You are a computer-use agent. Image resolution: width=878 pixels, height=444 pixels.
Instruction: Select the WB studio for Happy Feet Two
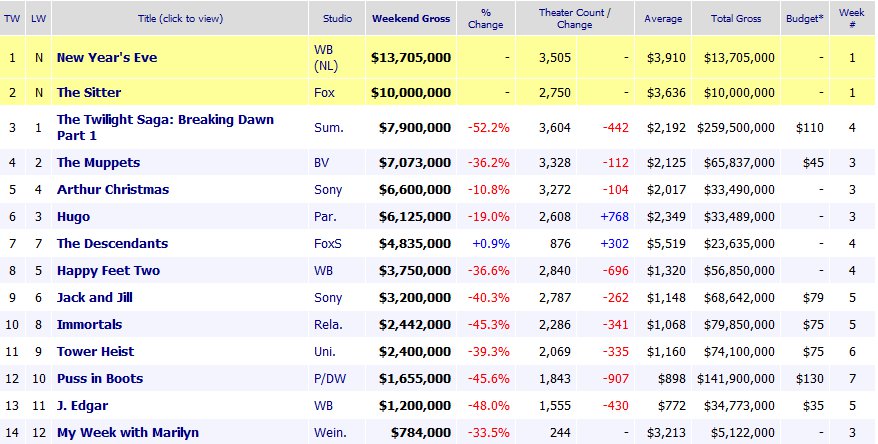323,271
